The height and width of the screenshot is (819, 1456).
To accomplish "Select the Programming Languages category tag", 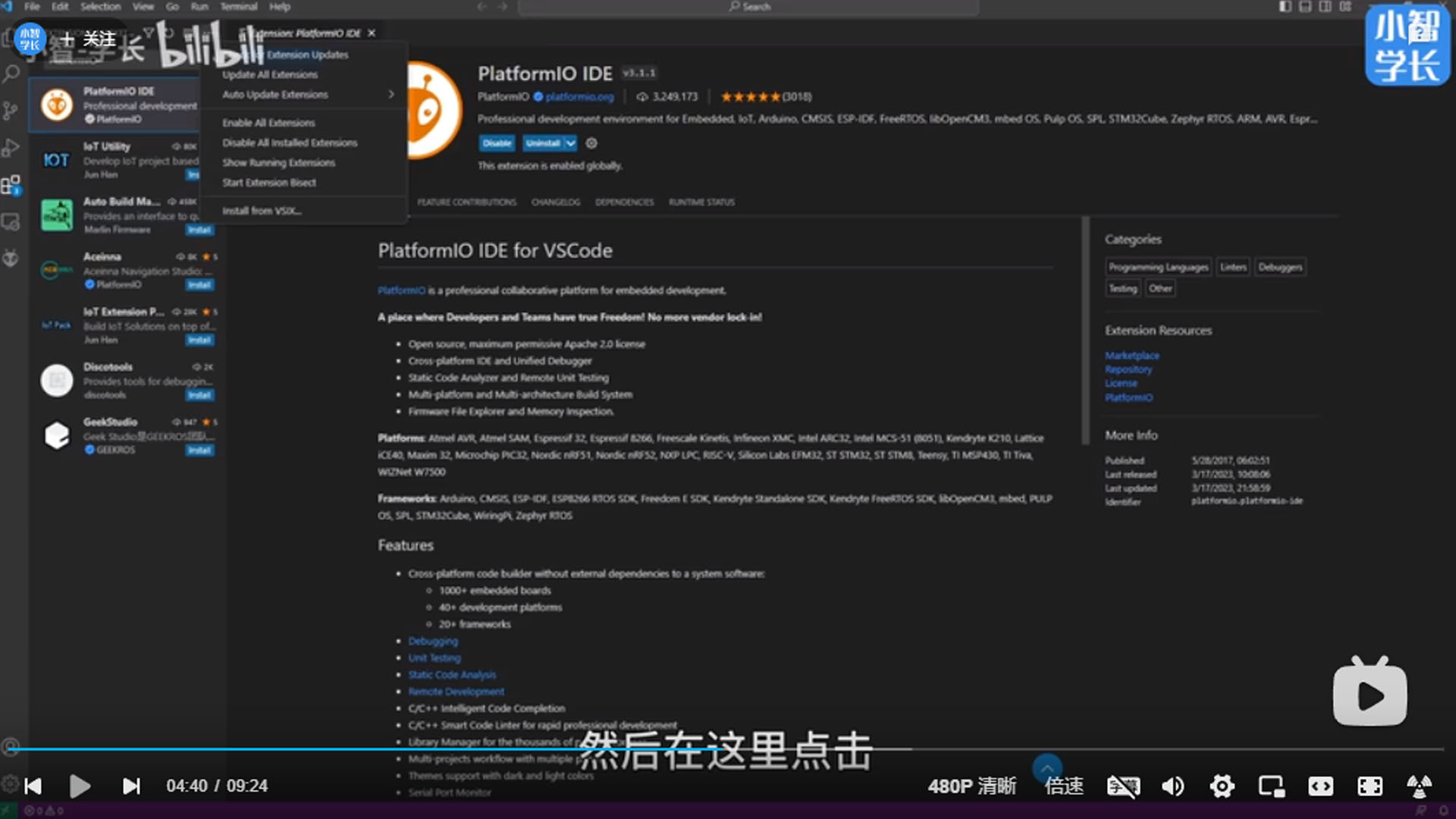I will (1158, 267).
